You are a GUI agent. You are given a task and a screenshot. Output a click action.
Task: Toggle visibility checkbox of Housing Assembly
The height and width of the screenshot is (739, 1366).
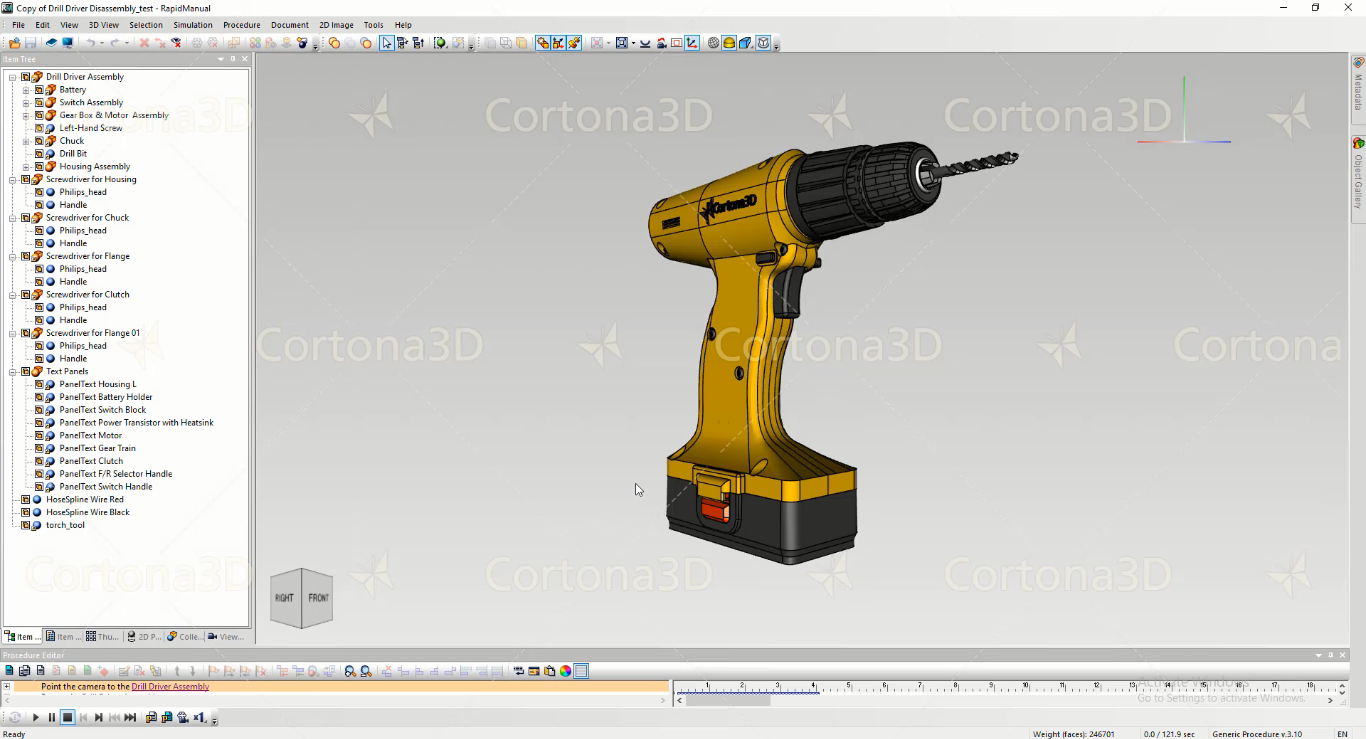pyautogui.click(x=39, y=166)
